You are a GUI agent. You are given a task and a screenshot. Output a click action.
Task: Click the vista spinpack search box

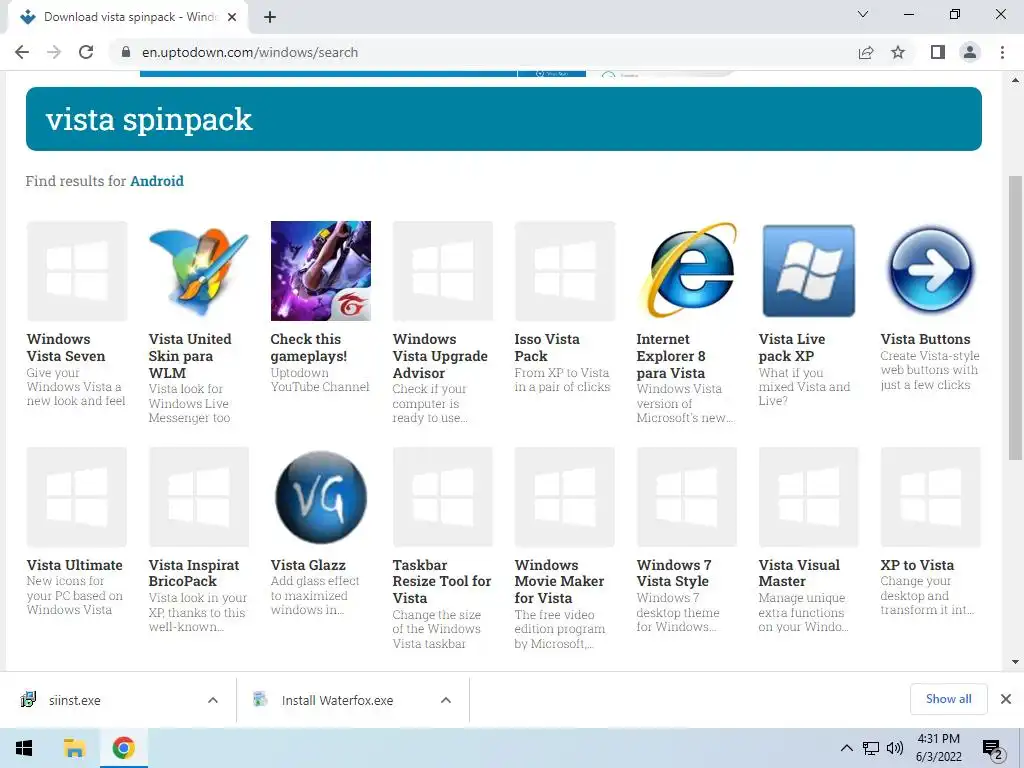tap(504, 119)
